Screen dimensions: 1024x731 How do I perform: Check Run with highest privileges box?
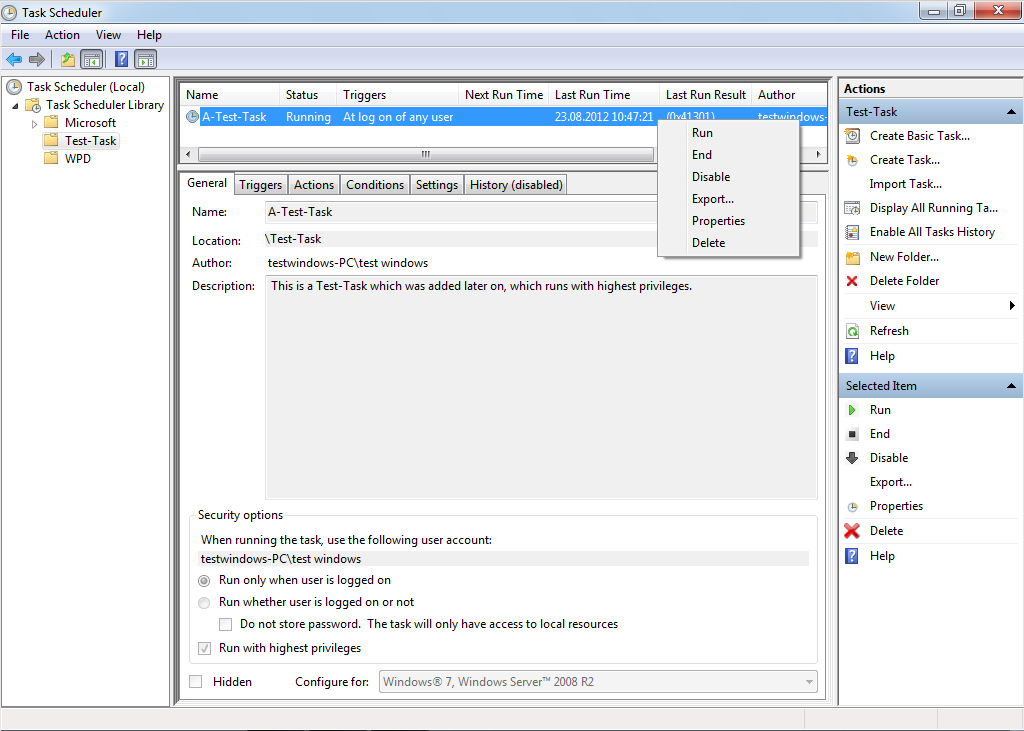pos(204,648)
